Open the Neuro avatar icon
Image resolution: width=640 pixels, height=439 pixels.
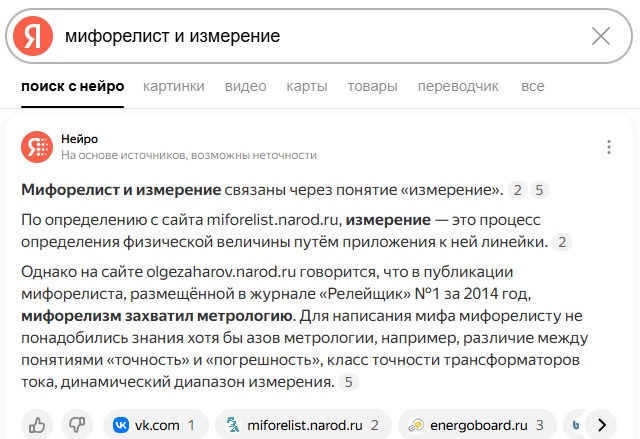pos(37,147)
